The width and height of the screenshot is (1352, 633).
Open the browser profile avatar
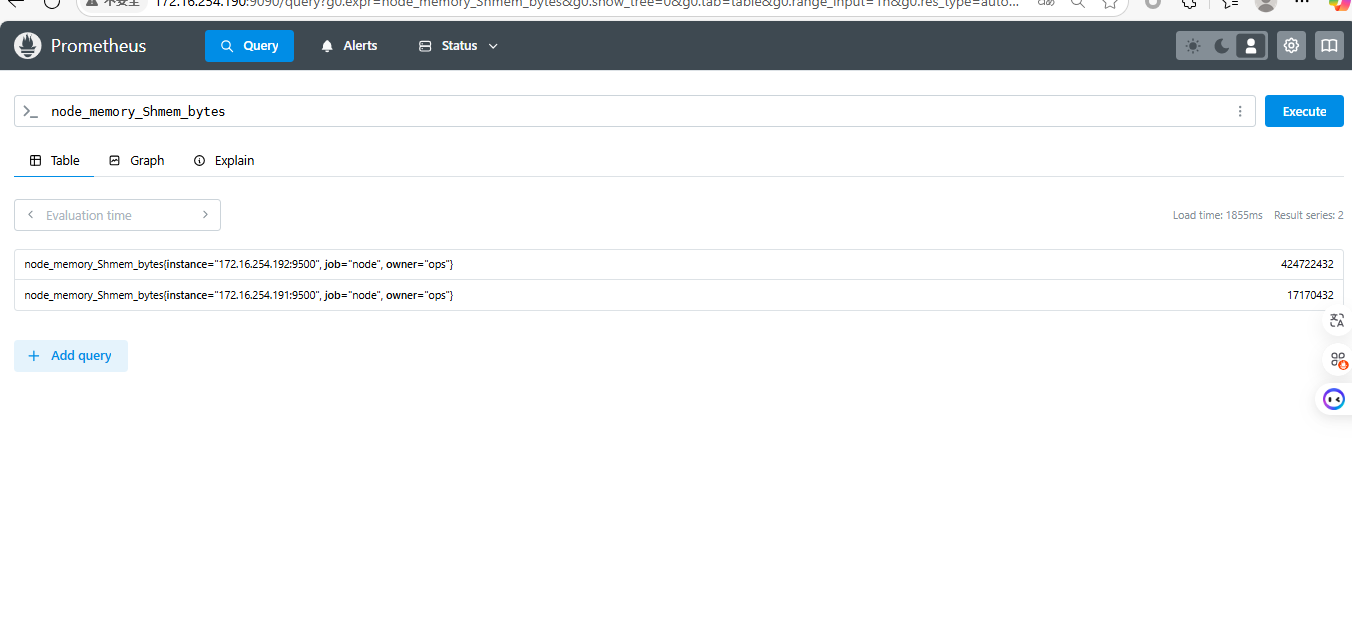(x=1266, y=4)
